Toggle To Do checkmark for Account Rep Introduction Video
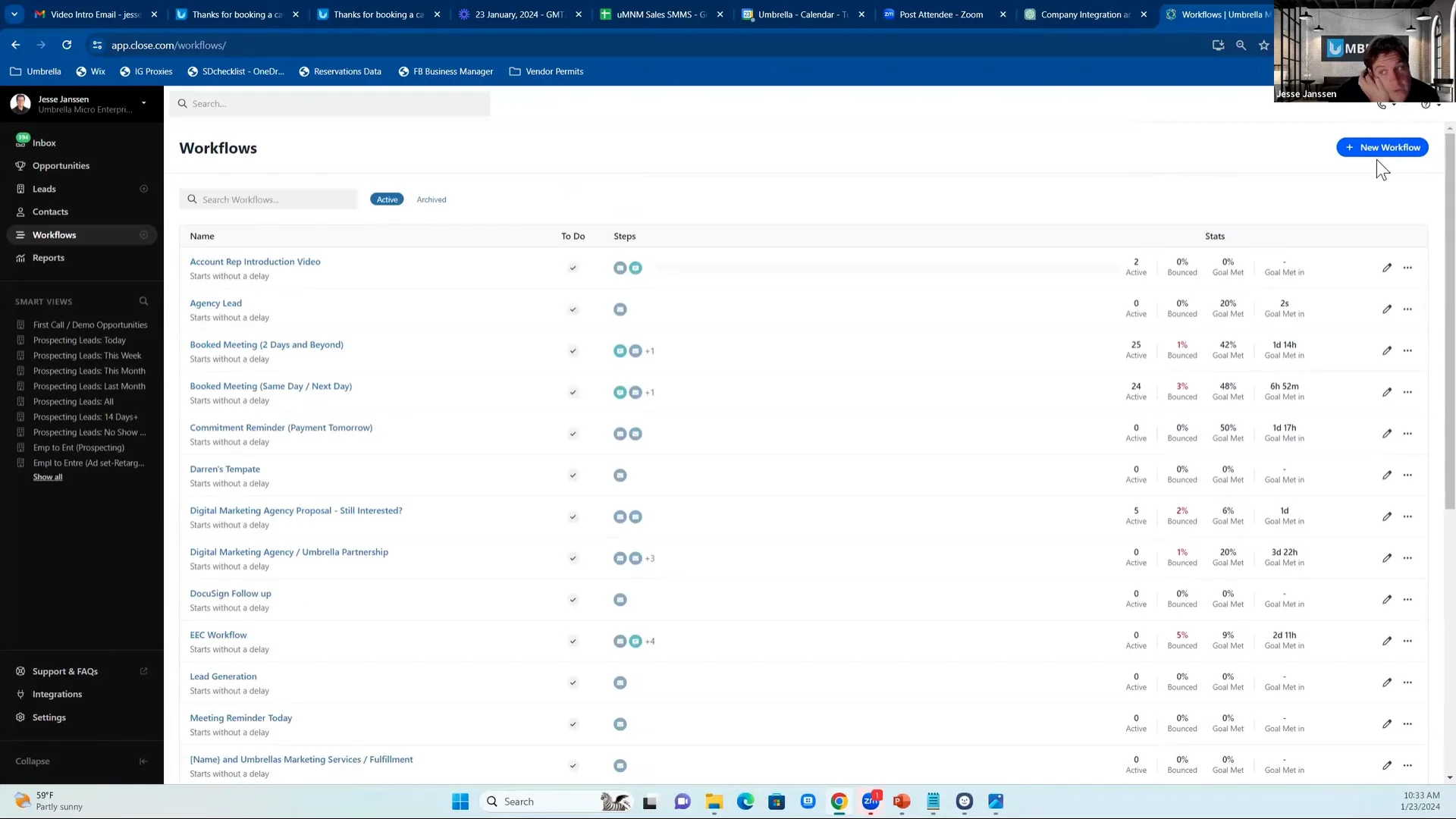 [573, 268]
